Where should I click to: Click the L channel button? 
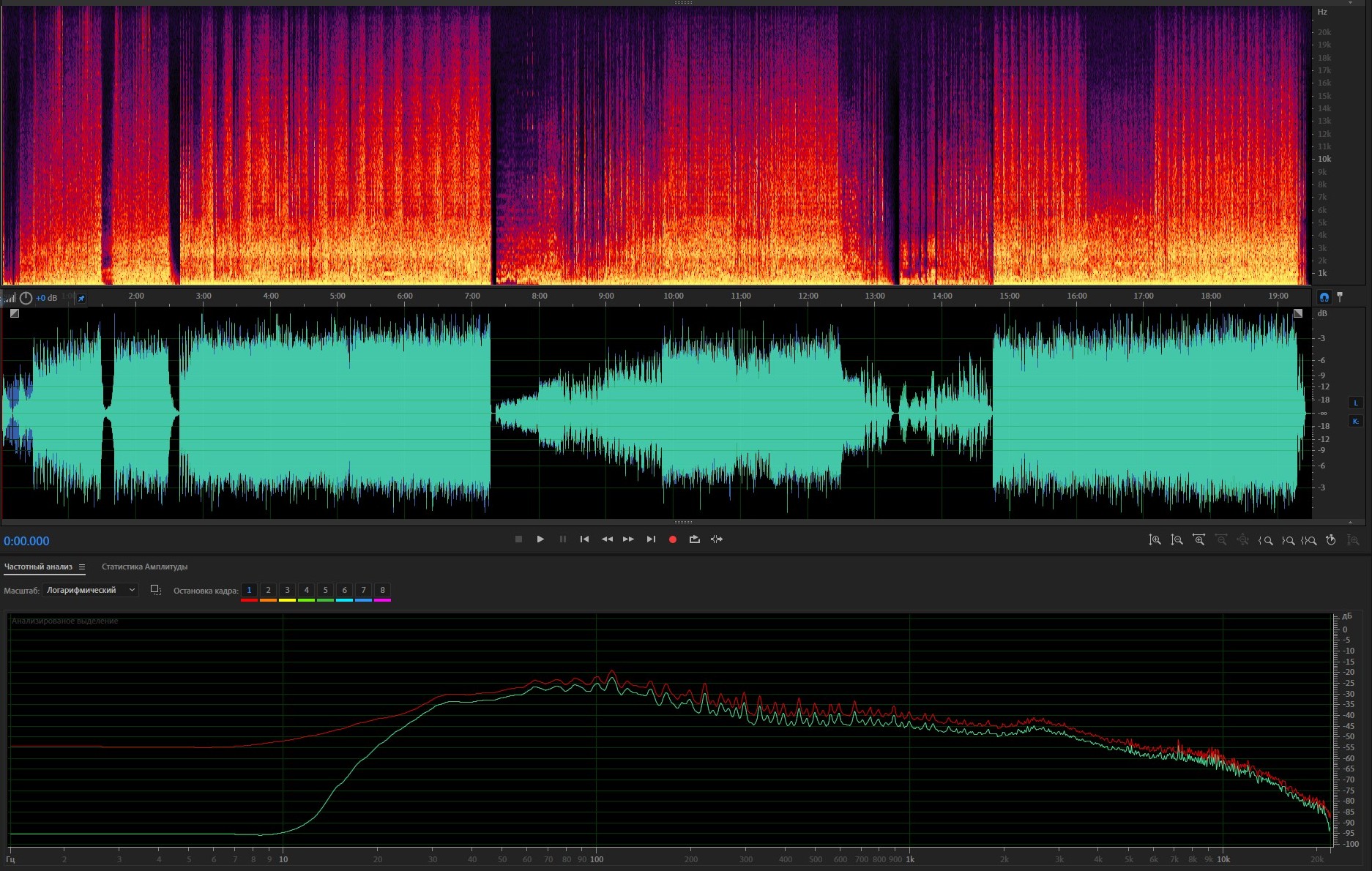pos(1355,403)
